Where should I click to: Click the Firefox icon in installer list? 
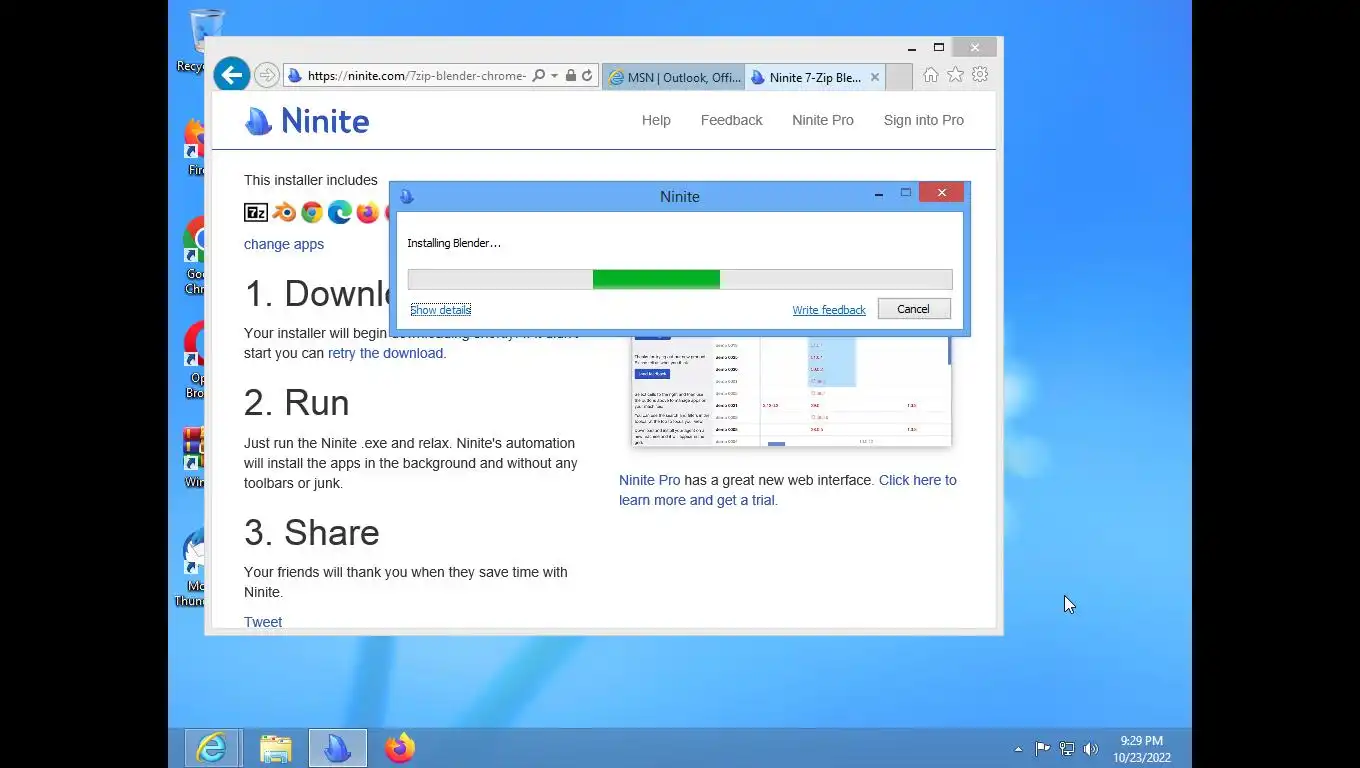coord(368,212)
